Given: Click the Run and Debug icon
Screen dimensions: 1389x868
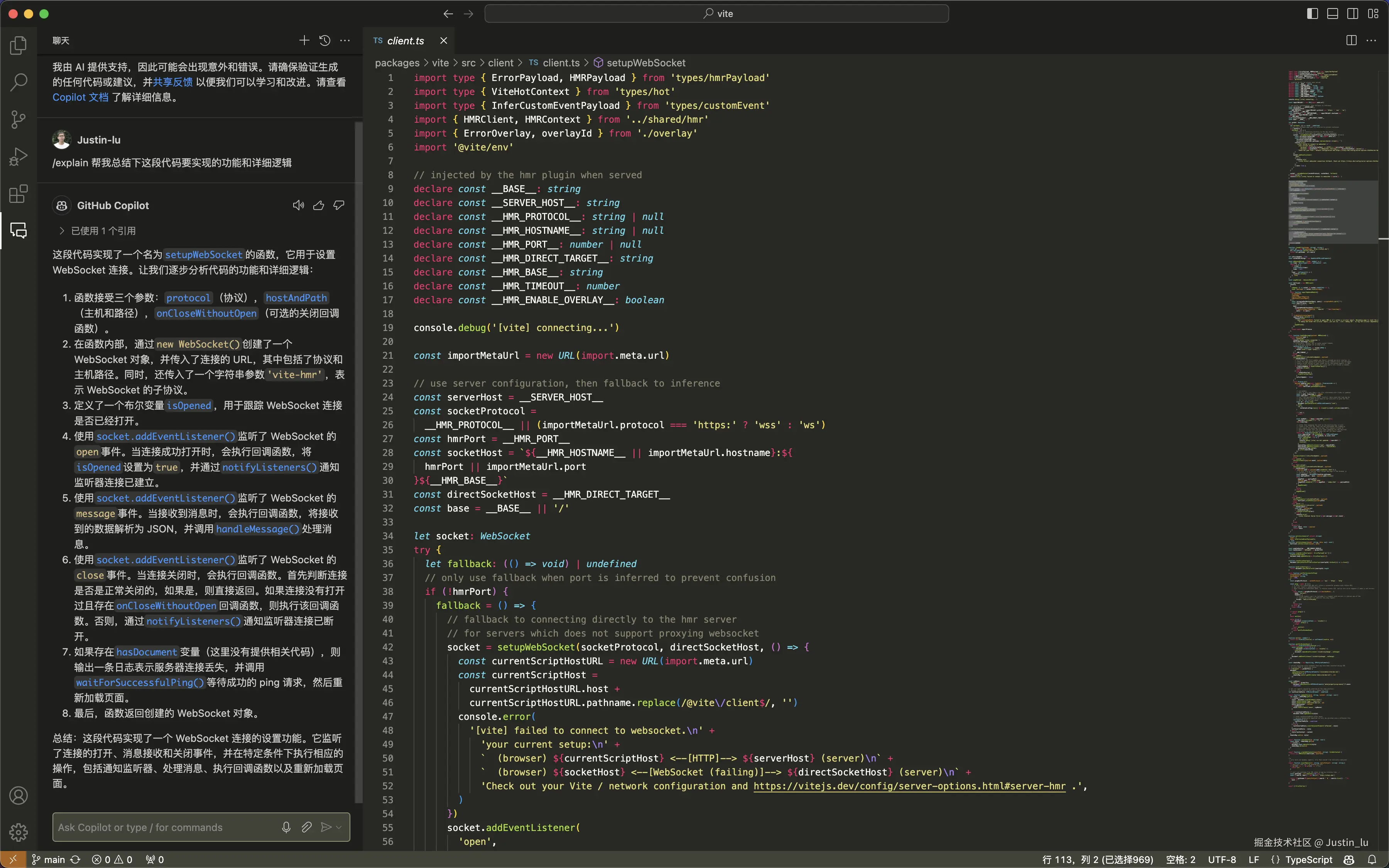Looking at the screenshot, I should click(x=19, y=156).
